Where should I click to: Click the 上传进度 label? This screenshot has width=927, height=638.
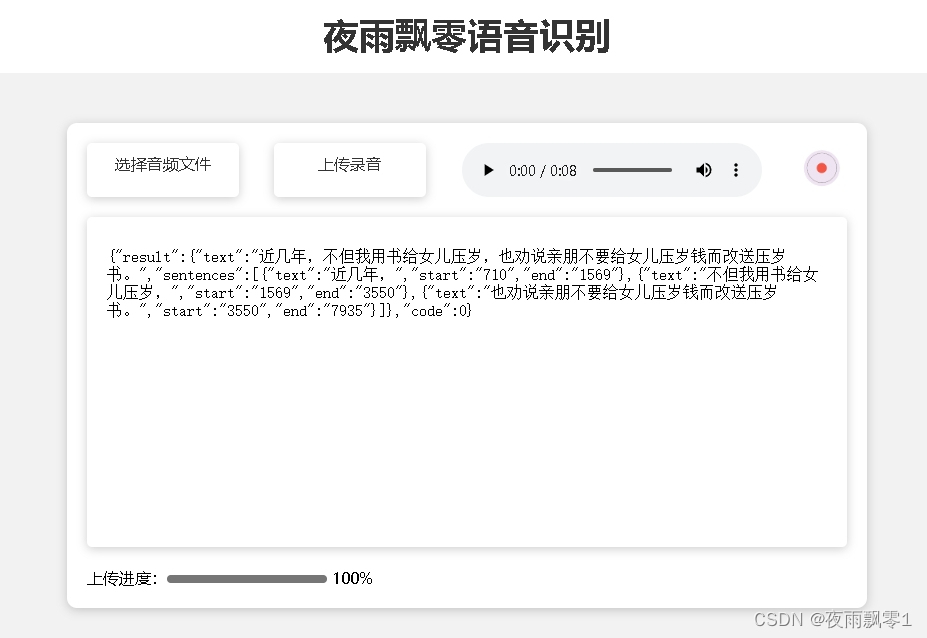coord(121,579)
